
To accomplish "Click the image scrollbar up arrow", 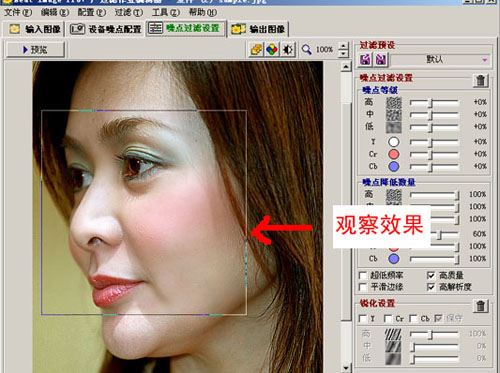I will [x=346, y=67].
